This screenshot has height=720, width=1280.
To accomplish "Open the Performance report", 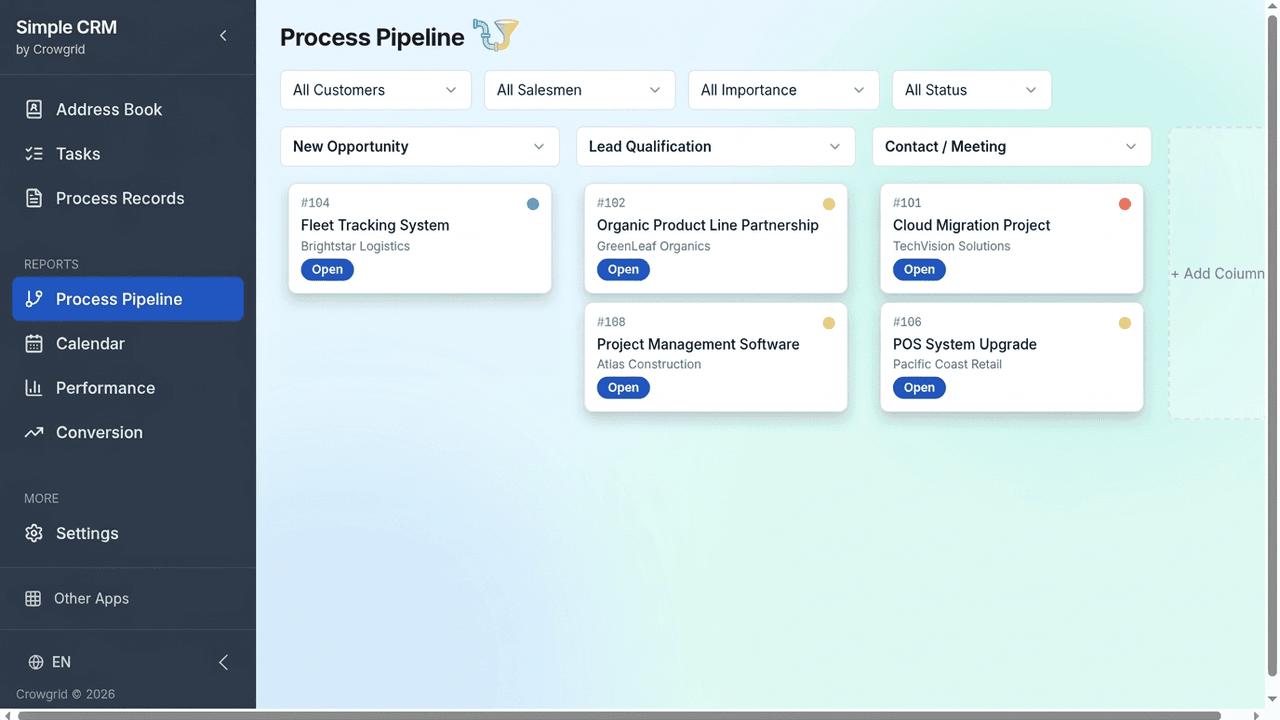I will (128, 388).
